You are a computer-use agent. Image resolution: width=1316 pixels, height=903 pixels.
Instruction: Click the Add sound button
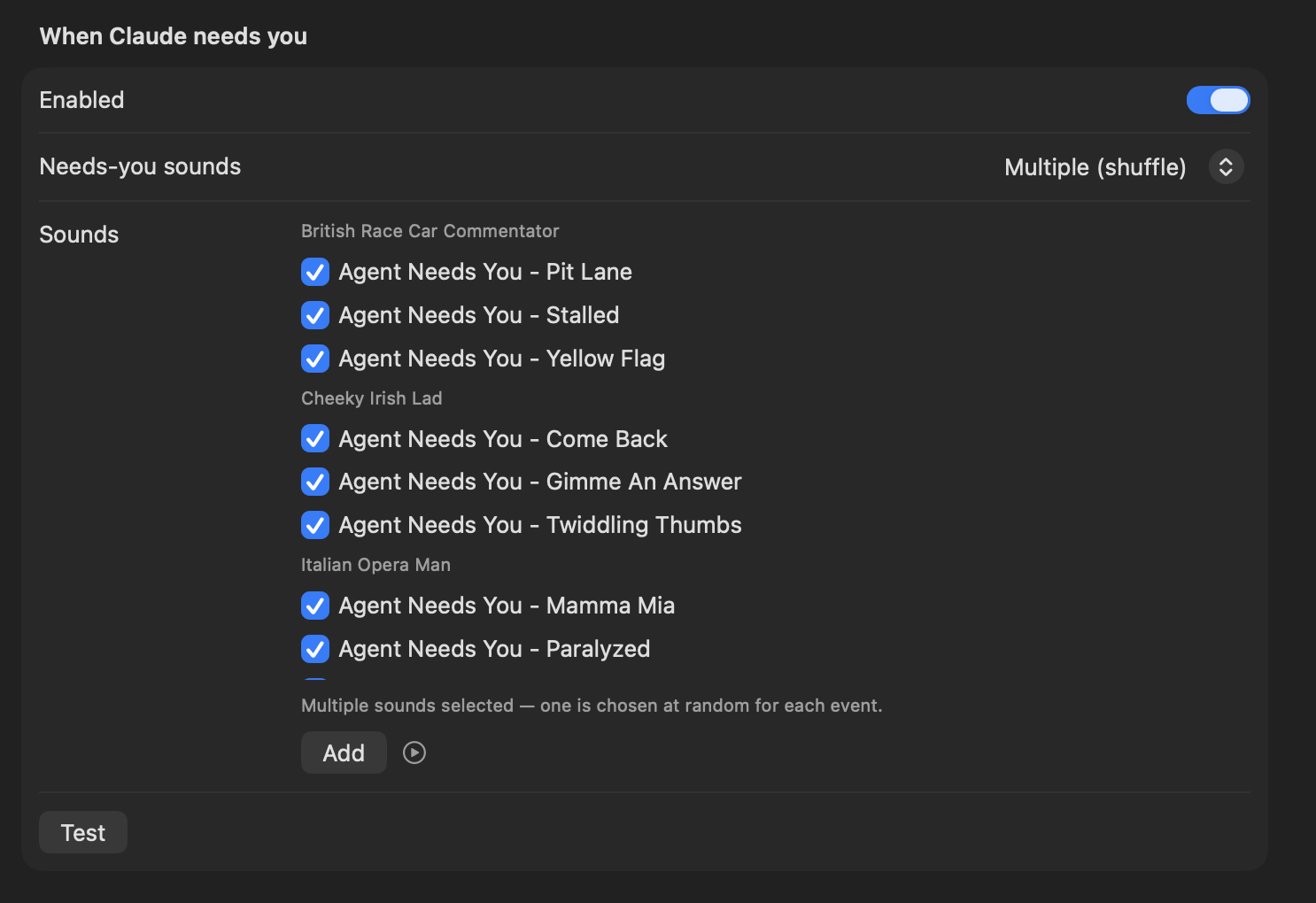pos(344,752)
